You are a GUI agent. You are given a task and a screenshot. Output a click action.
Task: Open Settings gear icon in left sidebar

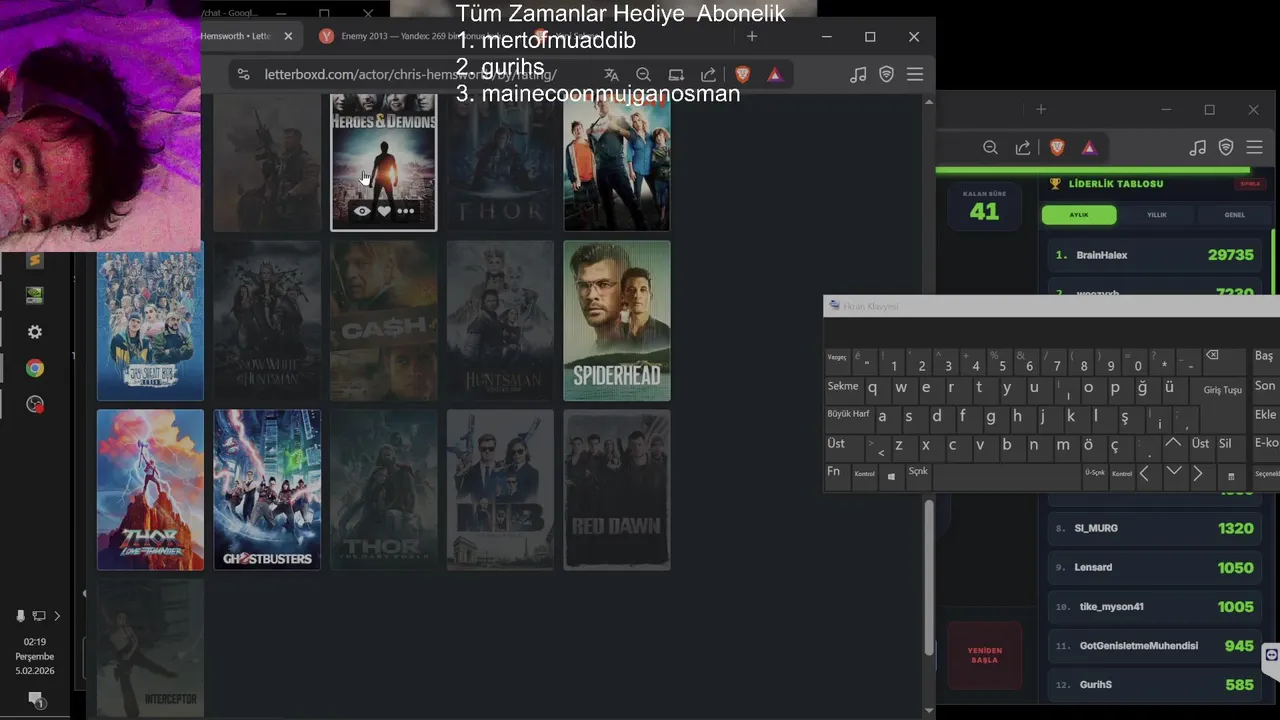pos(35,332)
